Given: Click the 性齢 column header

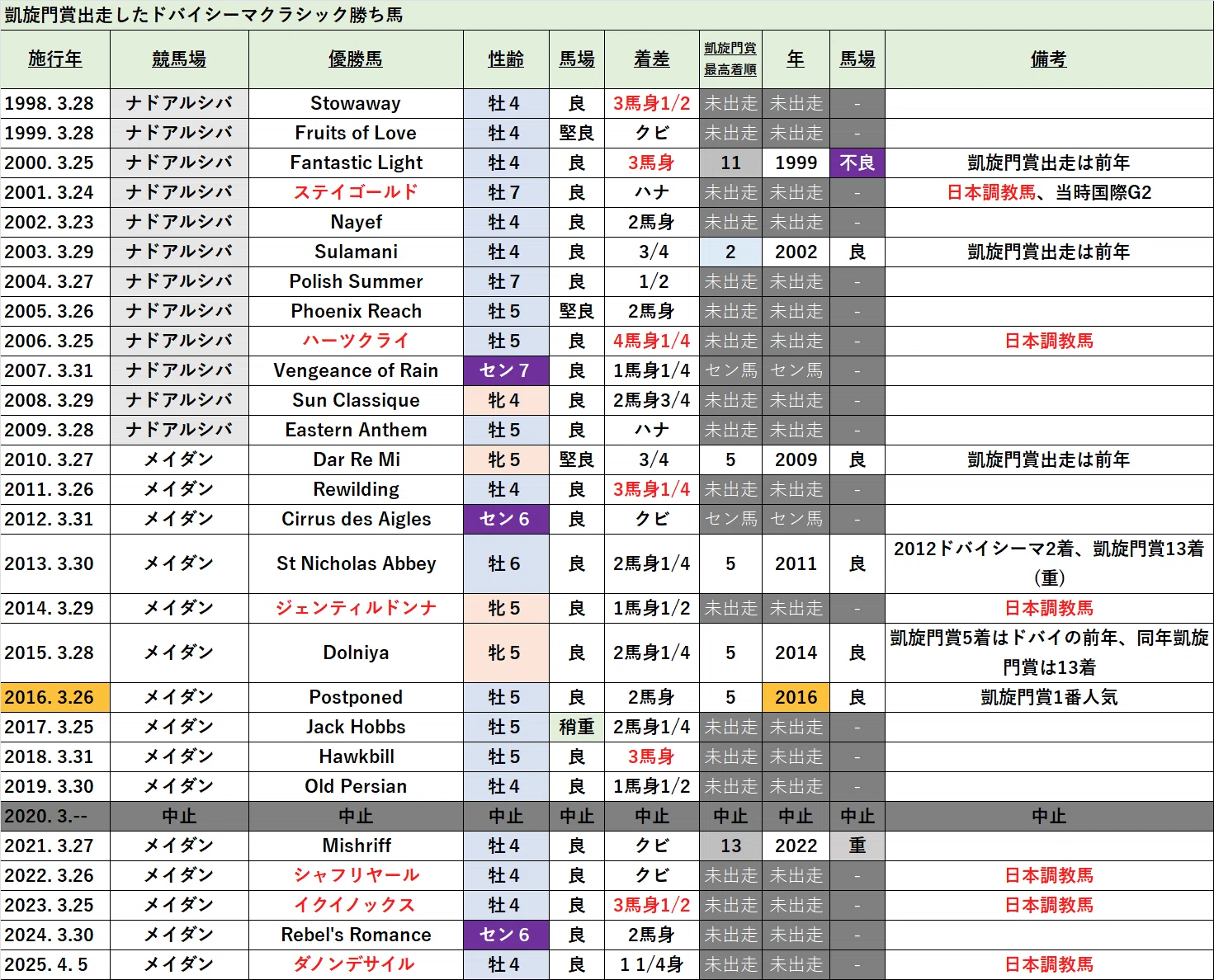Looking at the screenshot, I should 506,59.
